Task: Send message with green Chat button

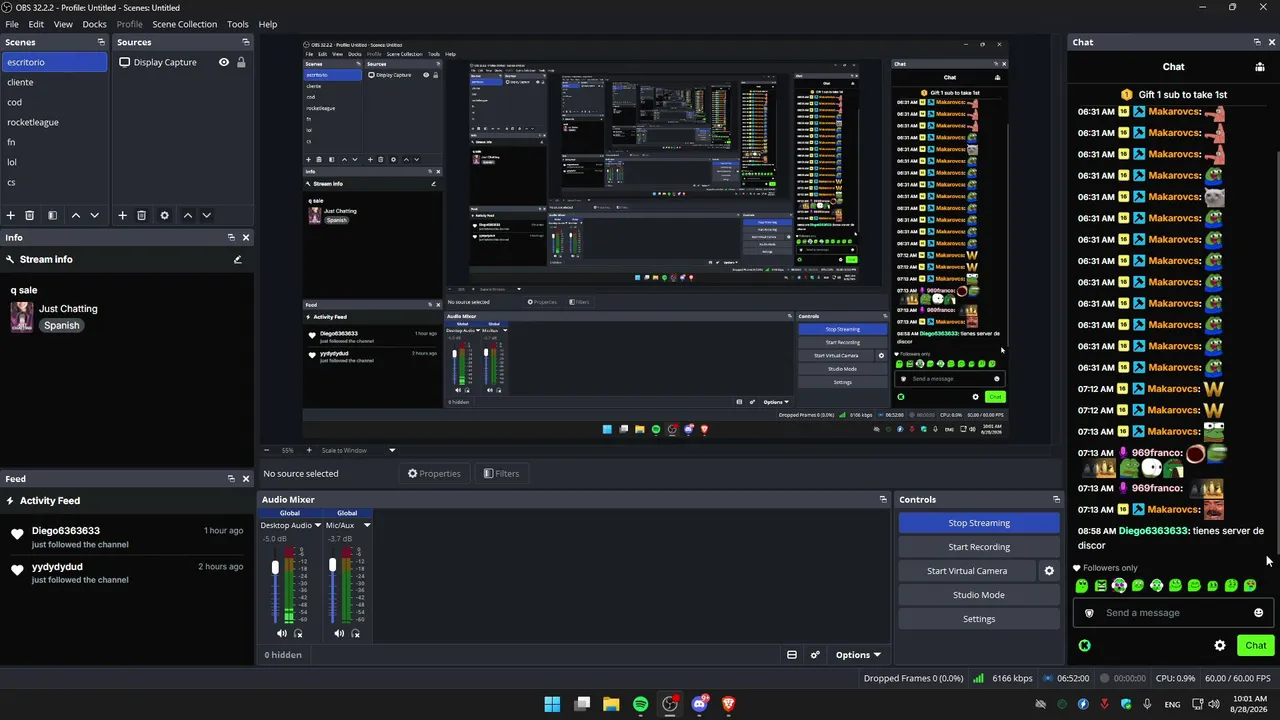Action: (1256, 646)
